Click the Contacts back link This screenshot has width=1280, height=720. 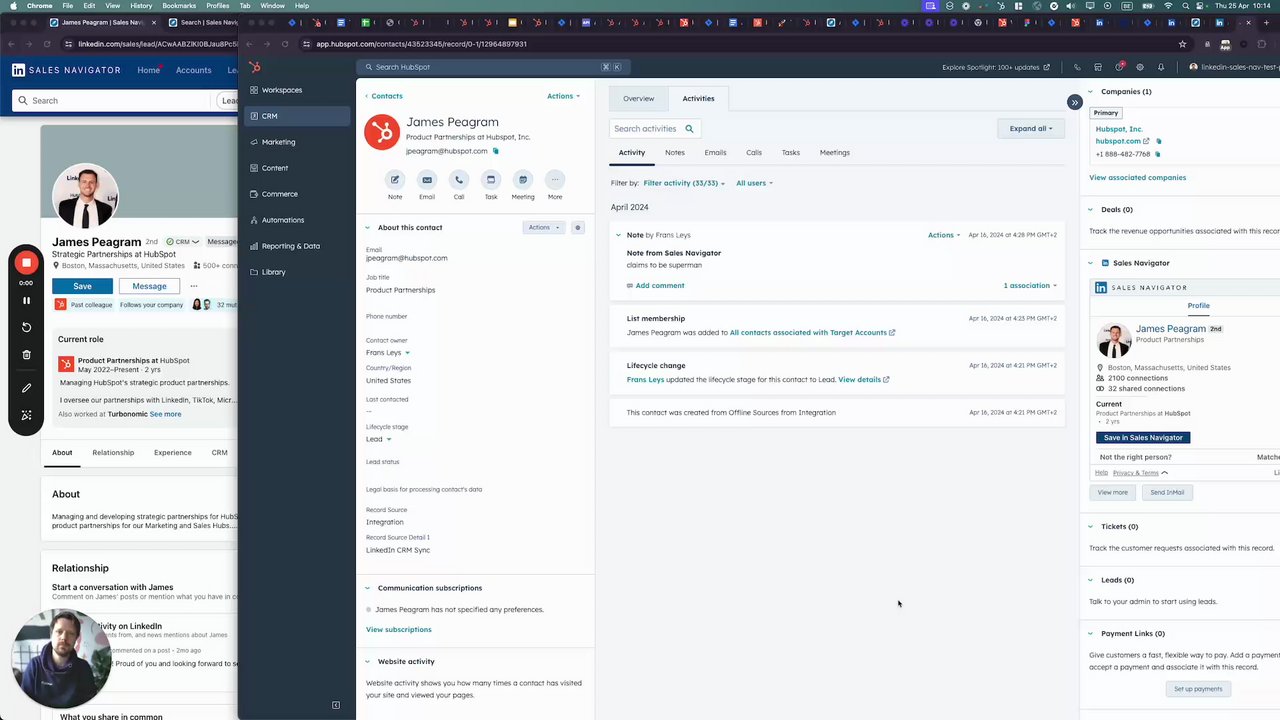point(384,96)
